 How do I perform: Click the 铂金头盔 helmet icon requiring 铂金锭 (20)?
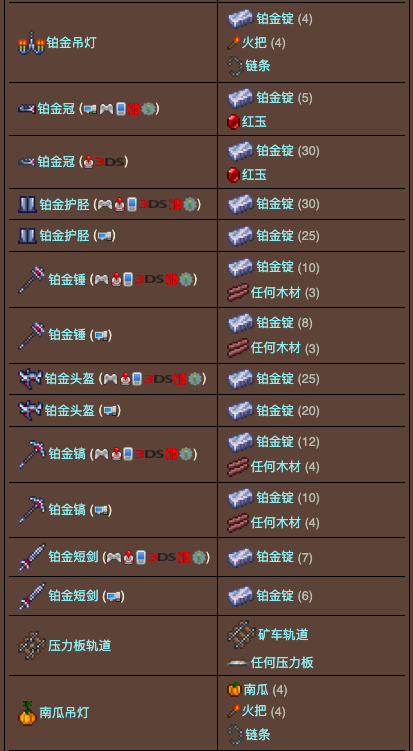(x=31, y=410)
